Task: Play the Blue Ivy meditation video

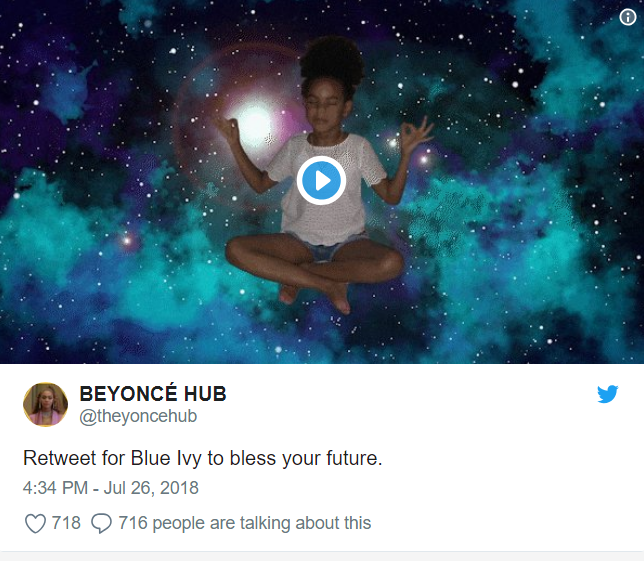Action: click(x=321, y=181)
